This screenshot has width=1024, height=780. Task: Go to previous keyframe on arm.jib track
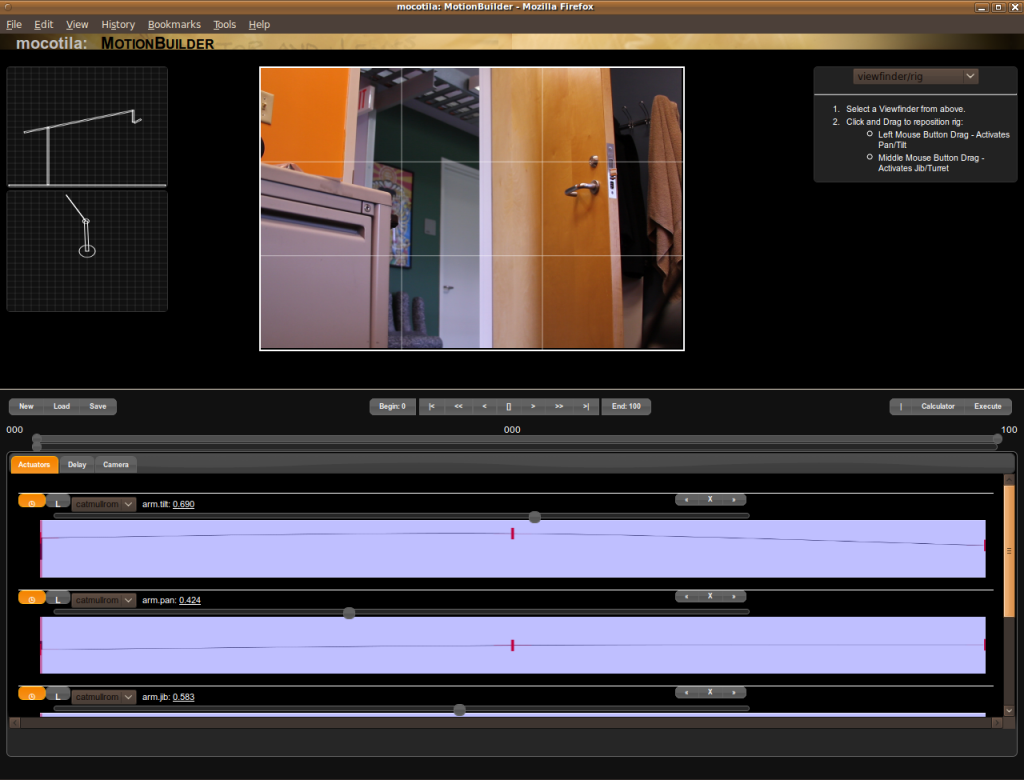point(686,692)
